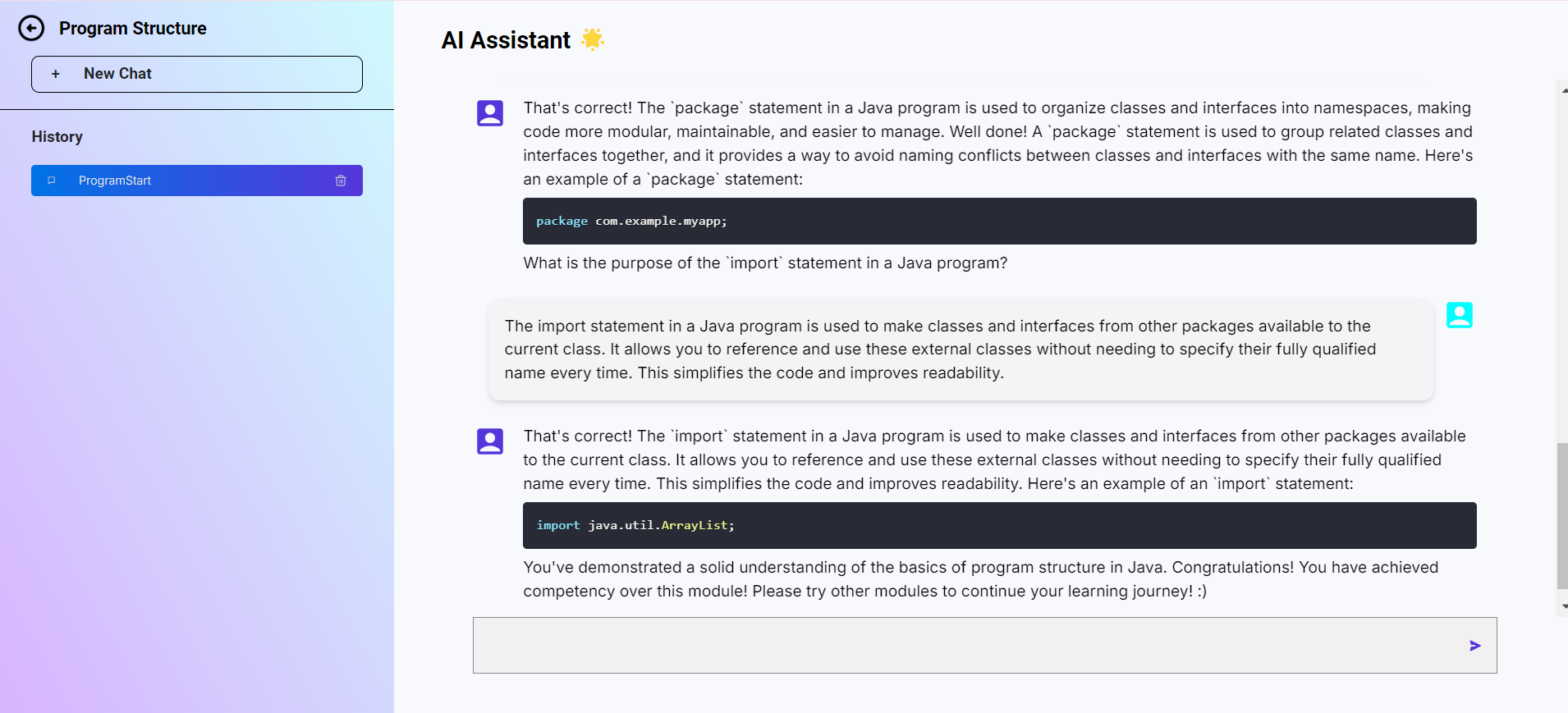Image resolution: width=1568 pixels, height=713 pixels.
Task: Click the scrollbar up arrow in the chat
Action: tap(1563, 90)
